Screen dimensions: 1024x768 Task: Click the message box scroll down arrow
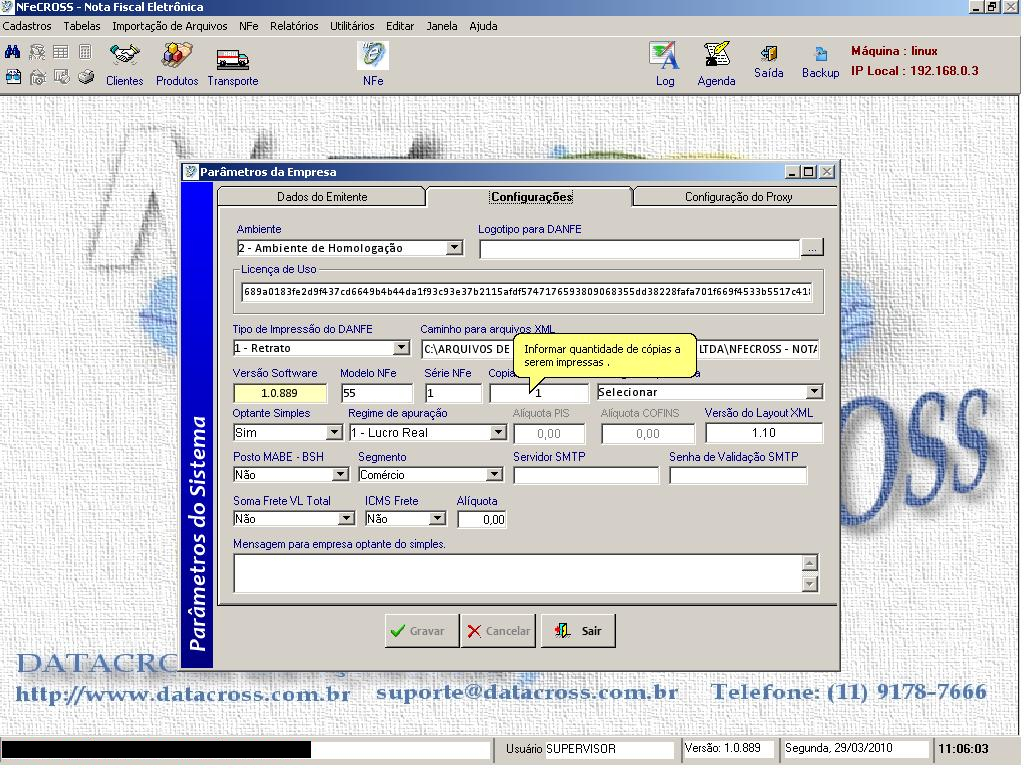coord(810,584)
